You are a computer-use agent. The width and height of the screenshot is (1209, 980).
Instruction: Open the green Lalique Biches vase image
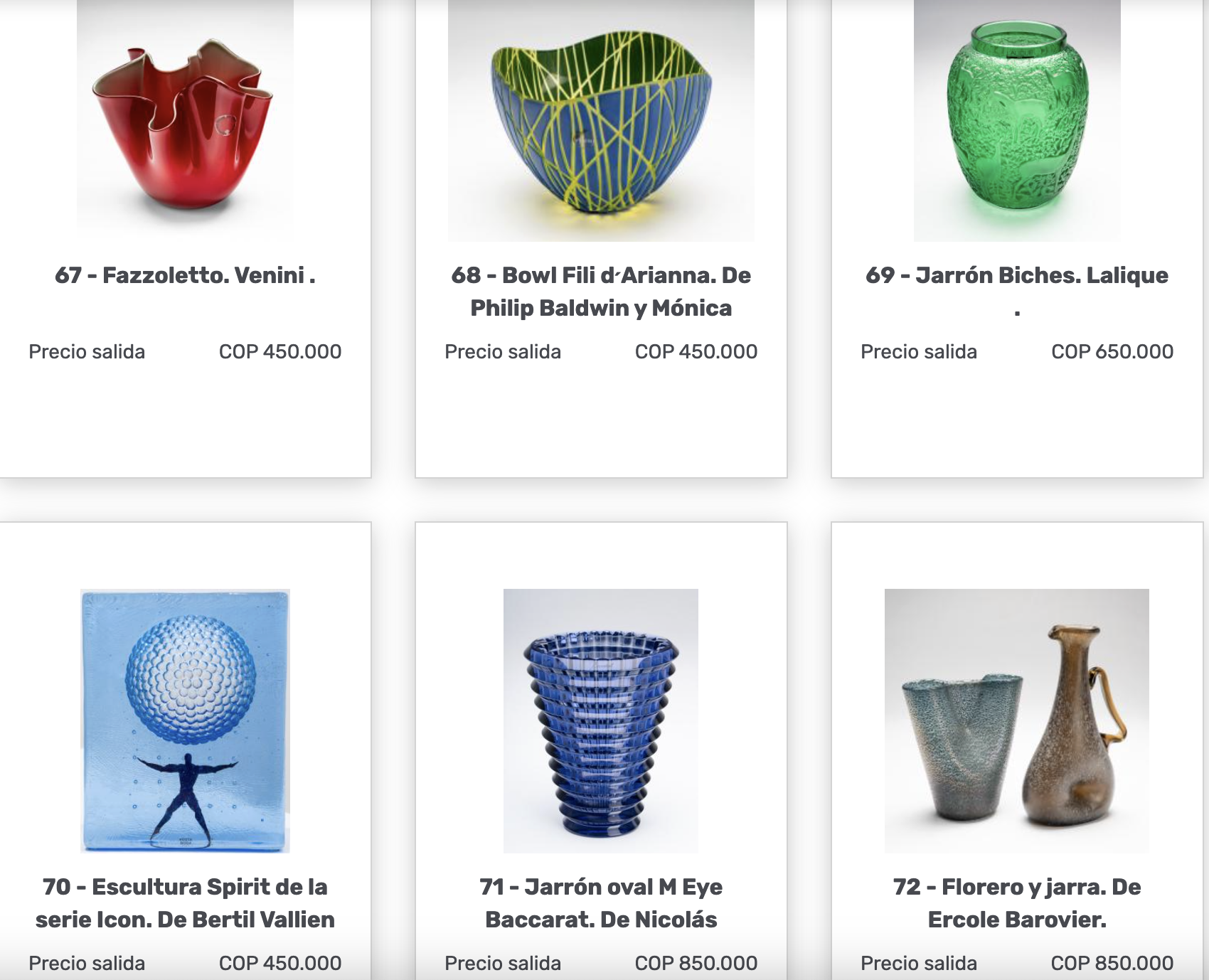[x=1017, y=119]
